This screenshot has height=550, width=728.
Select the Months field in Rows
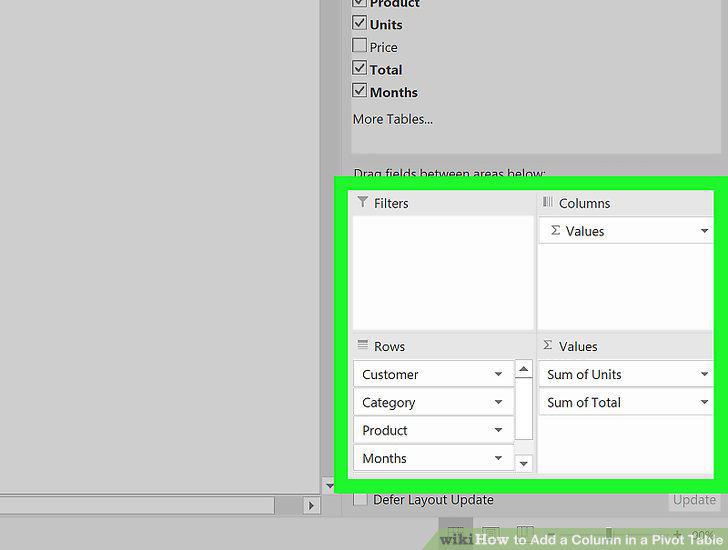(x=434, y=458)
